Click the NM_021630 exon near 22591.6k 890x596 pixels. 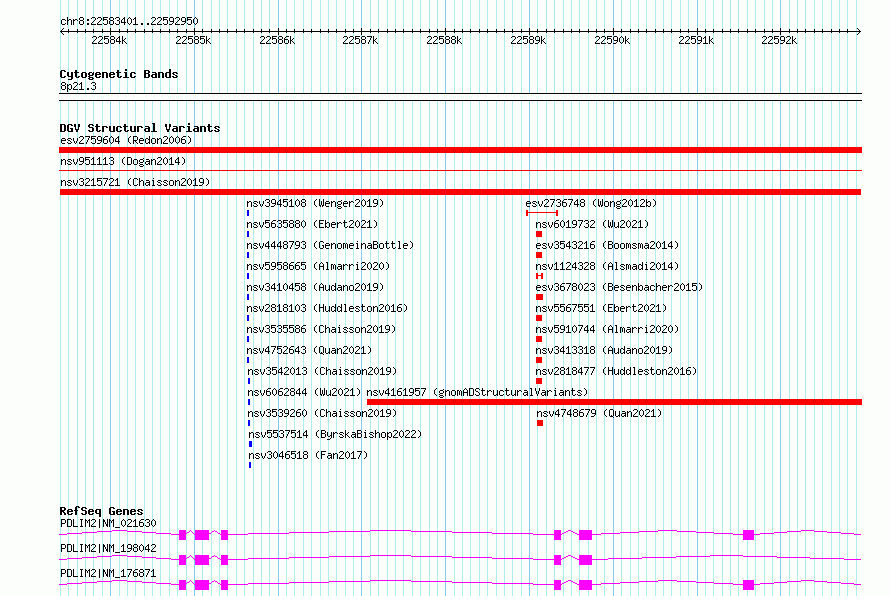point(749,535)
